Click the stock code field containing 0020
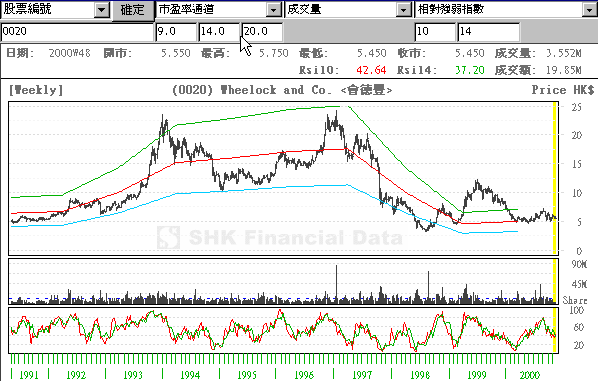Screen dimensions: 598x381 pyautogui.click(x=77, y=32)
